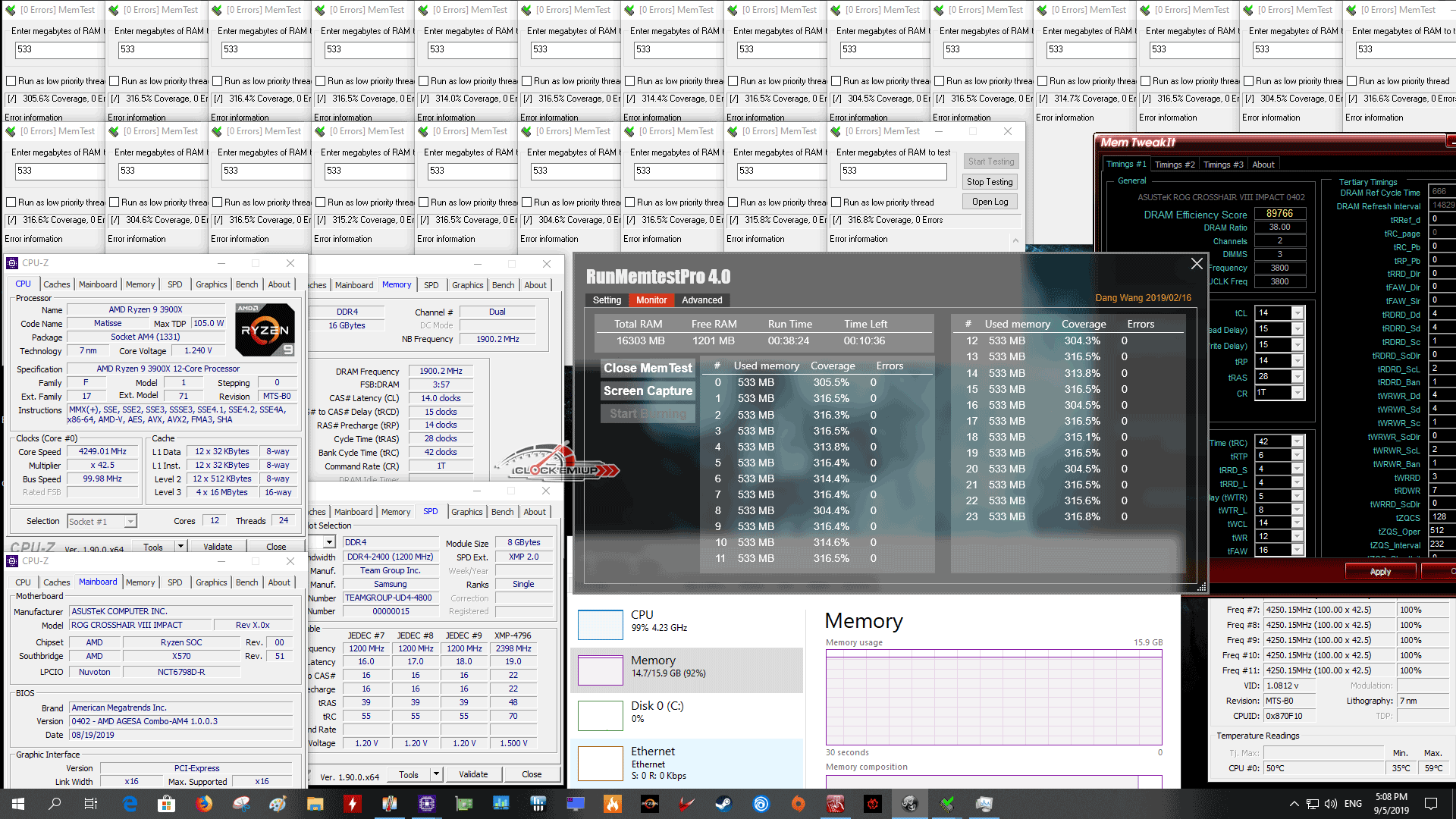
Task: Switch to Timings #3 tab in Mem TweakIt
Action: 1222,165
